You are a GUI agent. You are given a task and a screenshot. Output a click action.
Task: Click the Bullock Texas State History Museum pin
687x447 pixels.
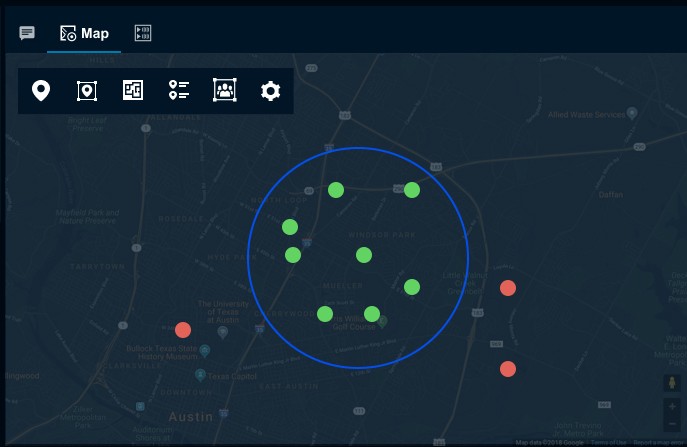(204, 351)
